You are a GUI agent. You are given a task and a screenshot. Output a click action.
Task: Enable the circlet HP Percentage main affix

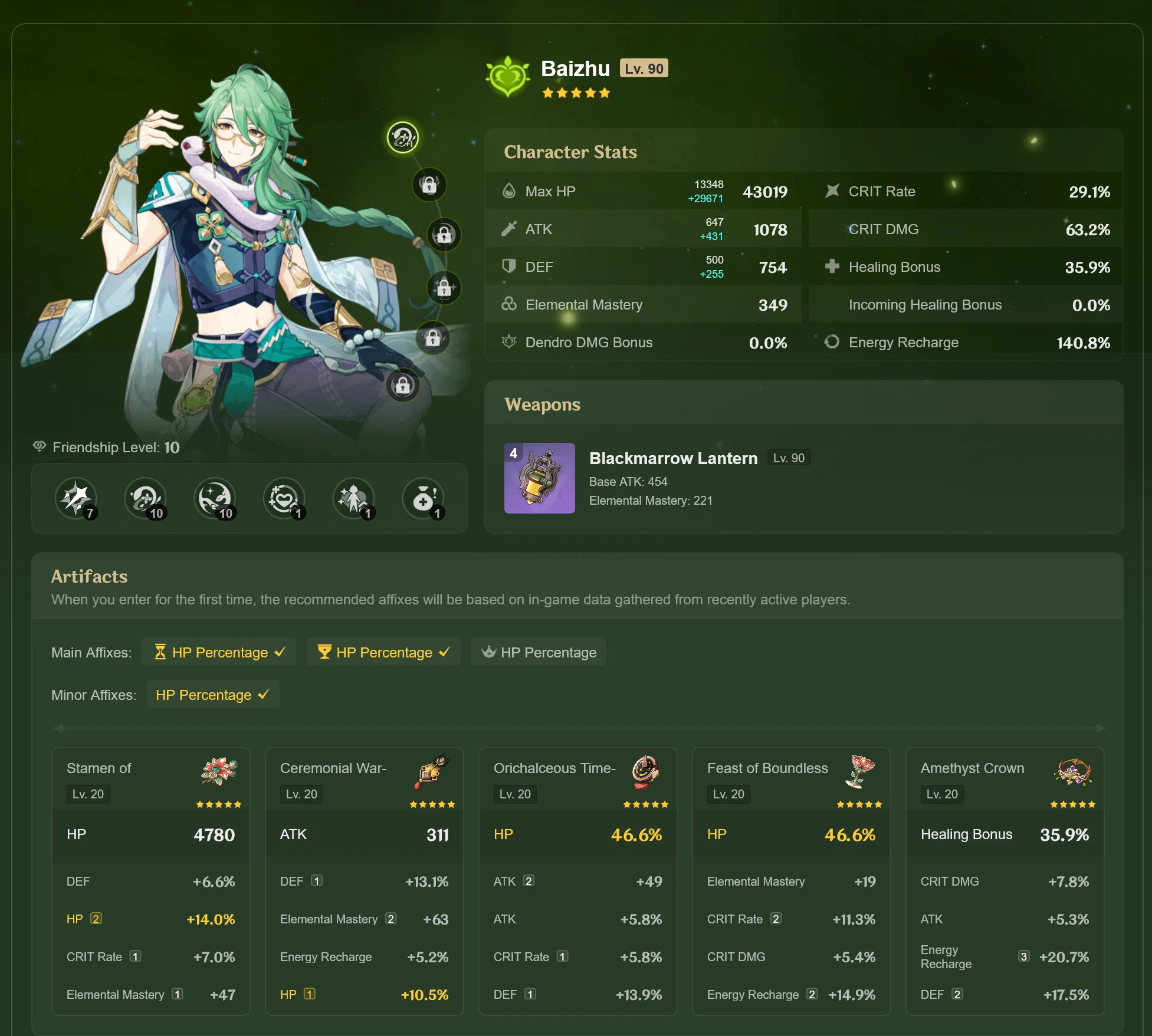tap(538, 652)
